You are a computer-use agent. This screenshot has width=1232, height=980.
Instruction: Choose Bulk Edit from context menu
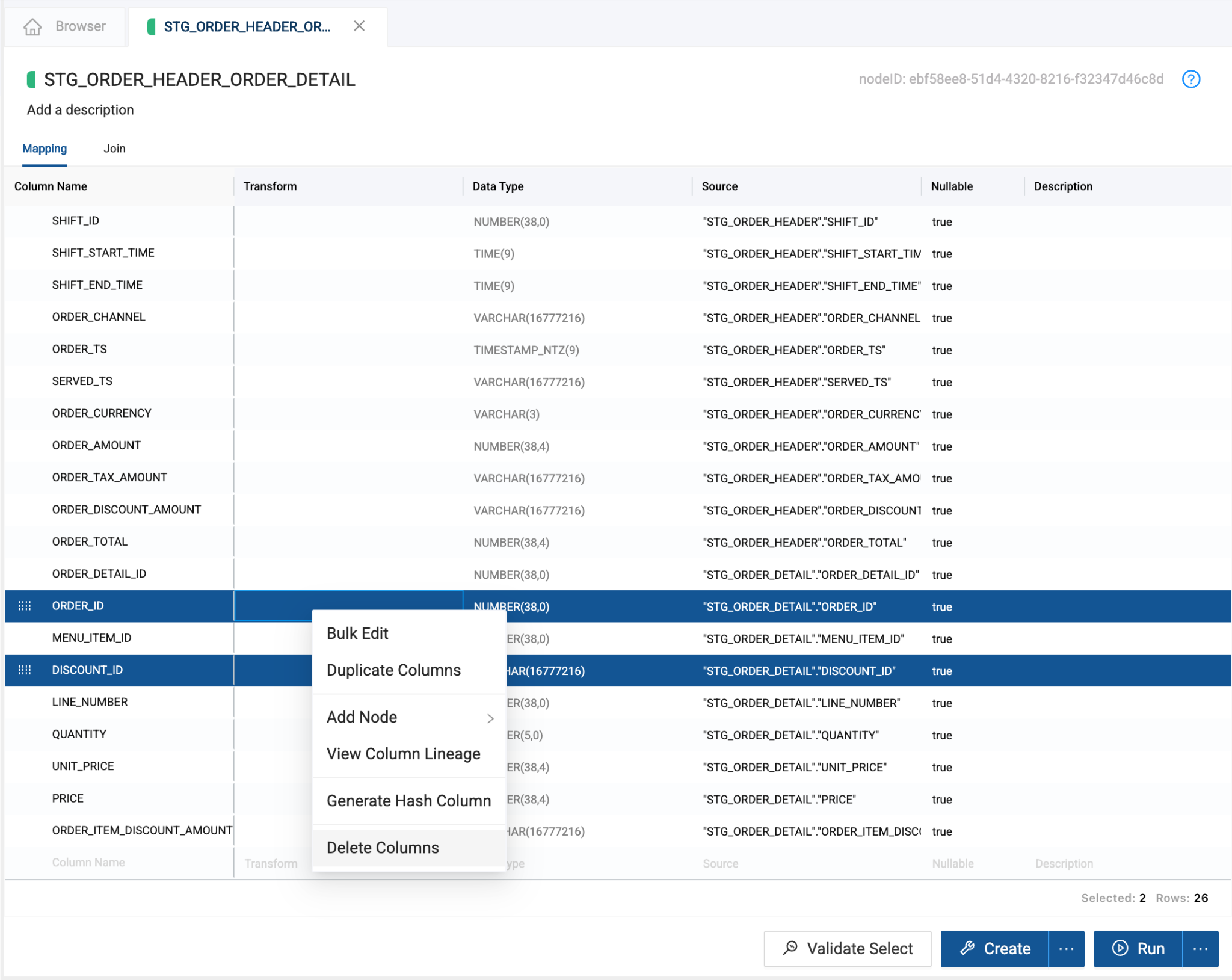pyautogui.click(x=408, y=633)
